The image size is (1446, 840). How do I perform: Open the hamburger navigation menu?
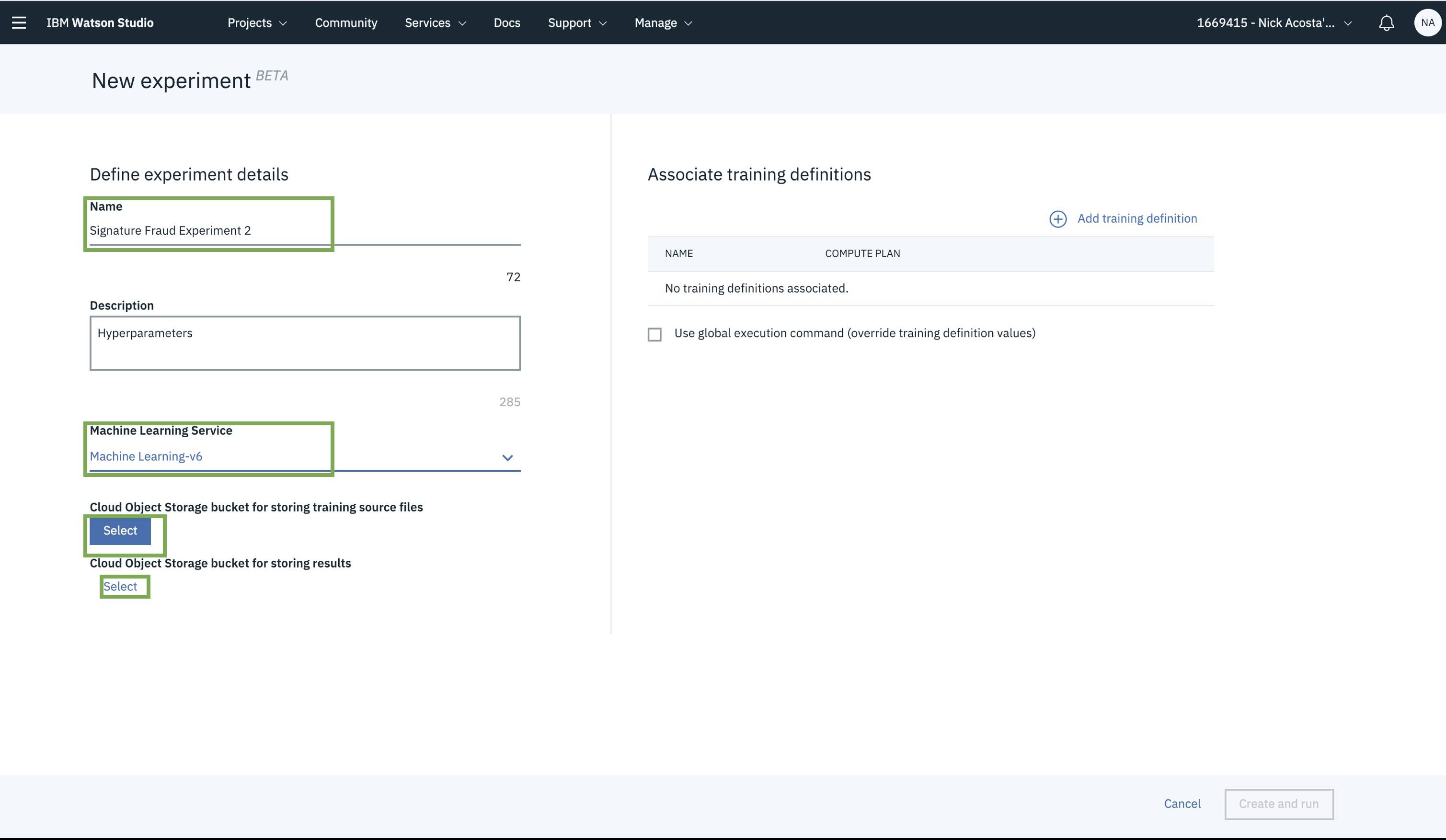pyautogui.click(x=19, y=23)
